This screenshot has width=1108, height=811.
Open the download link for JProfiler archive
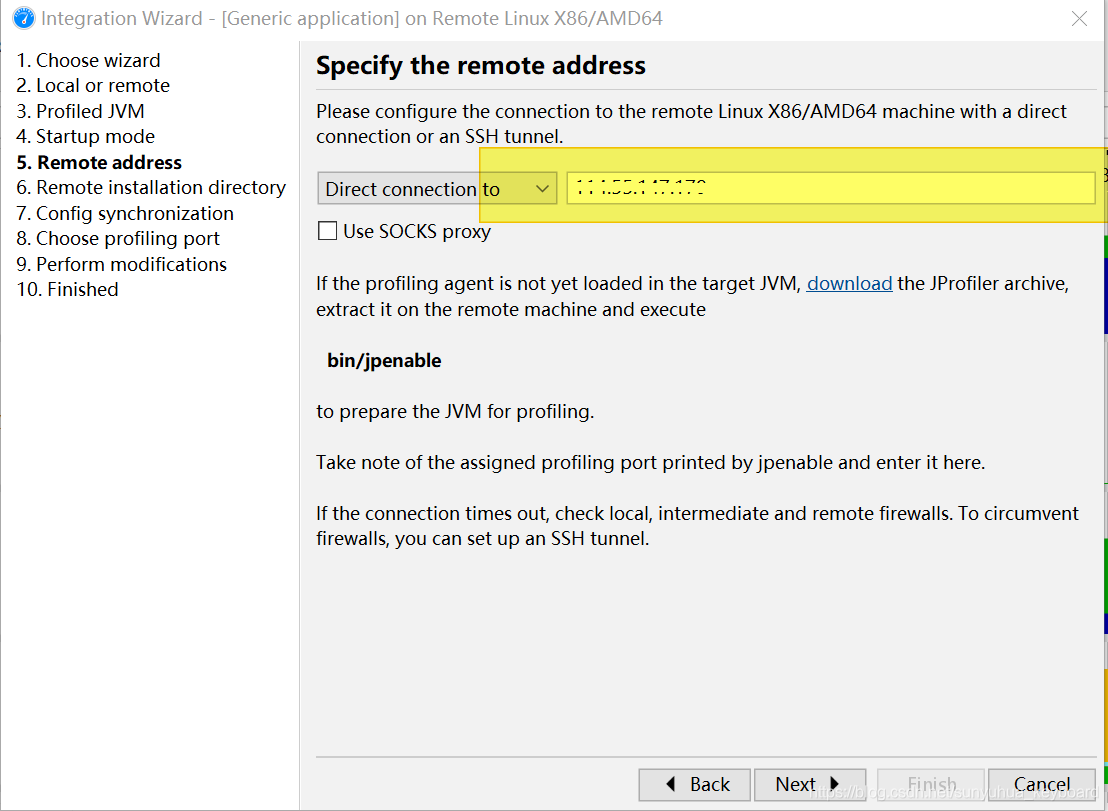(849, 283)
